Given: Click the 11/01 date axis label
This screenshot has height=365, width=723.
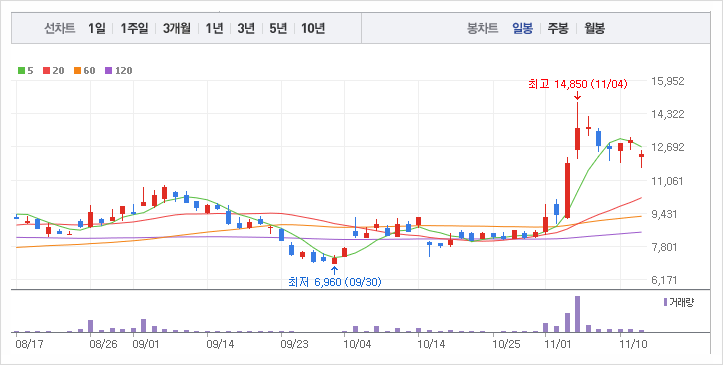Looking at the screenshot, I should click(x=558, y=344).
